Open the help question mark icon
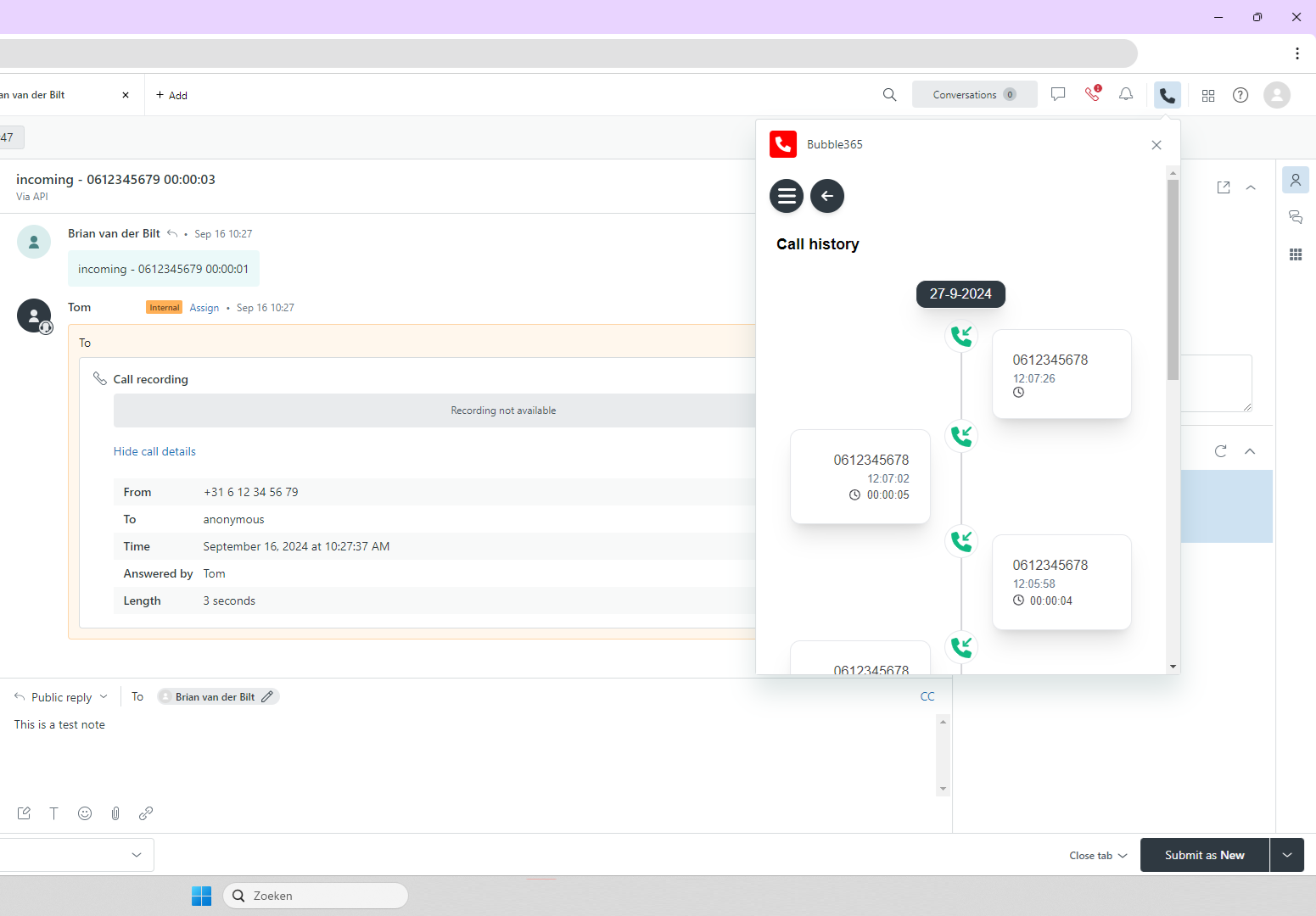1316x916 pixels. click(1240, 95)
